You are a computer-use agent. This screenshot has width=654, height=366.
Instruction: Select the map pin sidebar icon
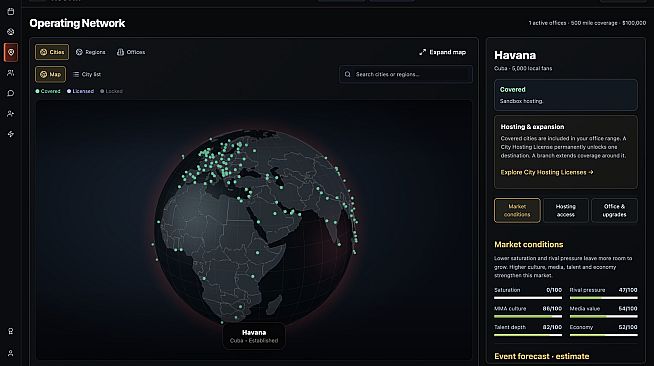click(11, 52)
